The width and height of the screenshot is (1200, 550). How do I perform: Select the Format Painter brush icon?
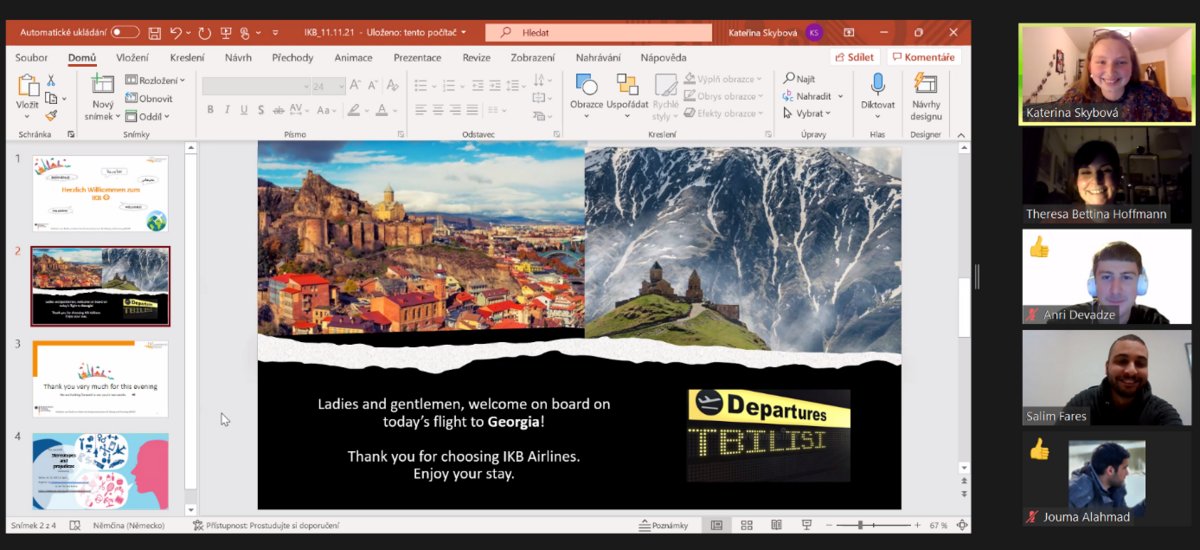click(x=51, y=116)
